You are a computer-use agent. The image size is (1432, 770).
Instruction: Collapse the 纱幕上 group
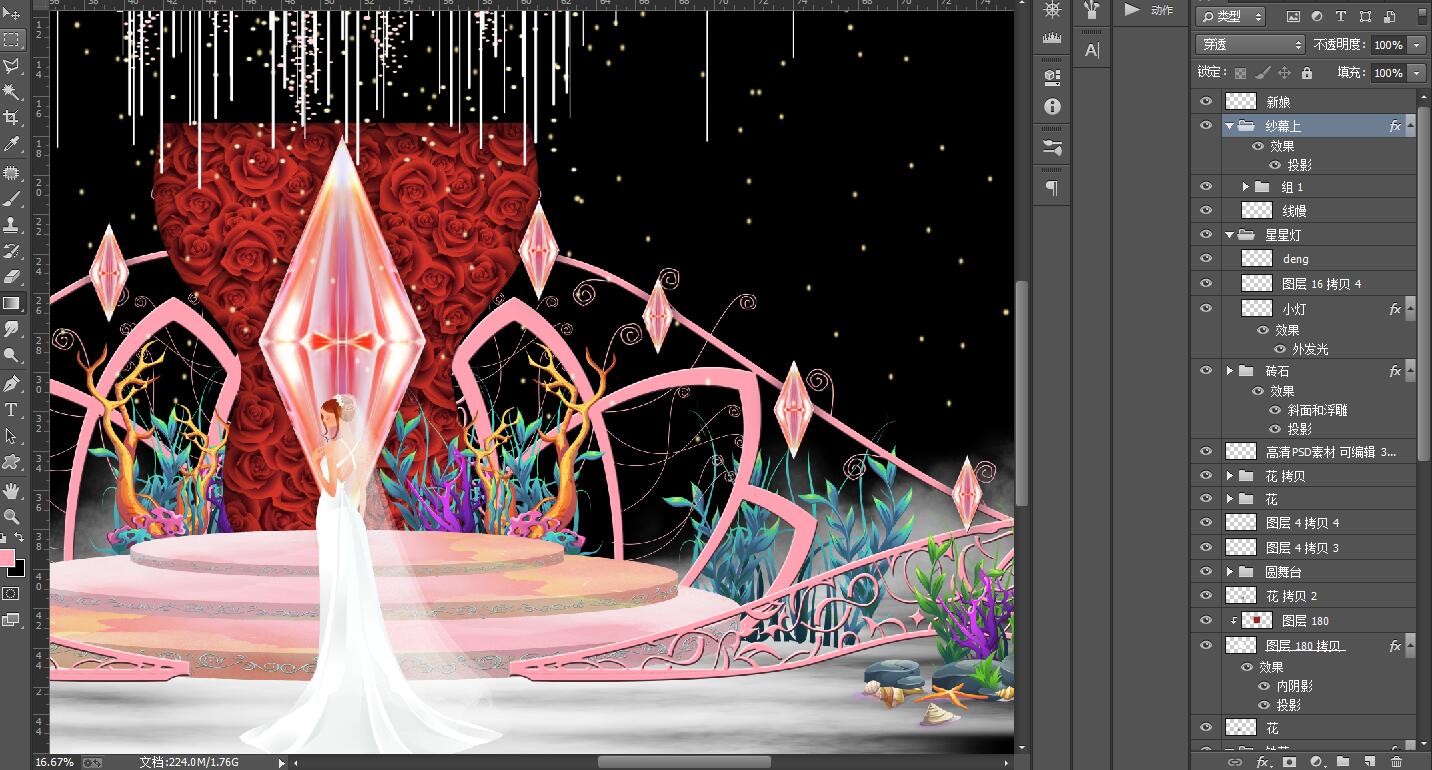(1229, 126)
